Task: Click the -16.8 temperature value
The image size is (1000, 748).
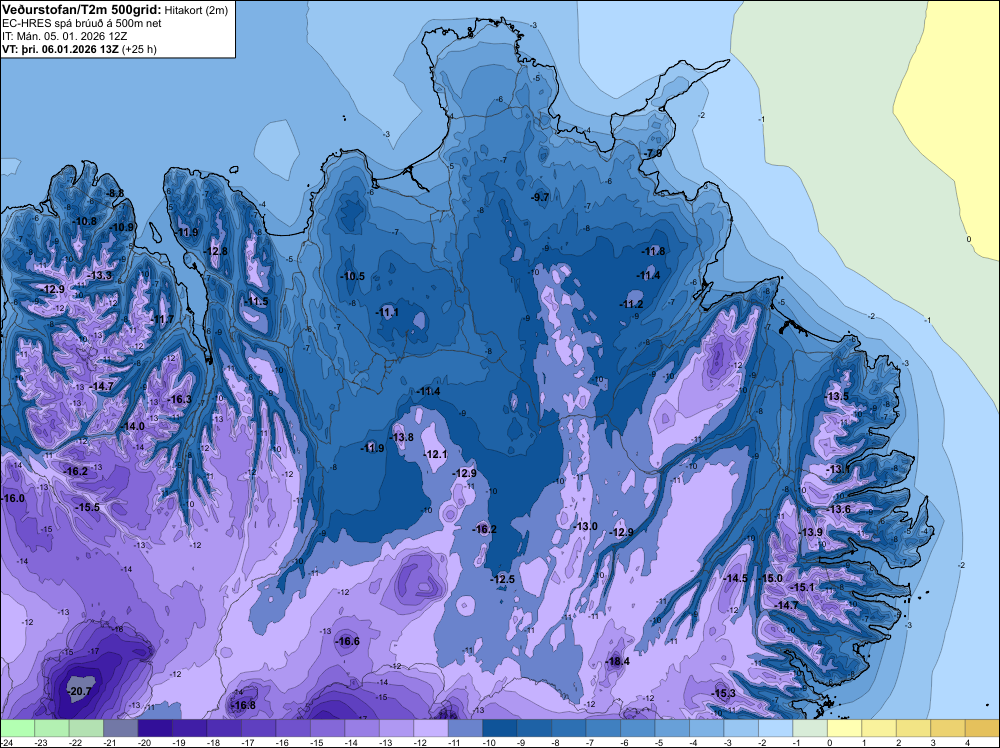Action: coord(244,705)
